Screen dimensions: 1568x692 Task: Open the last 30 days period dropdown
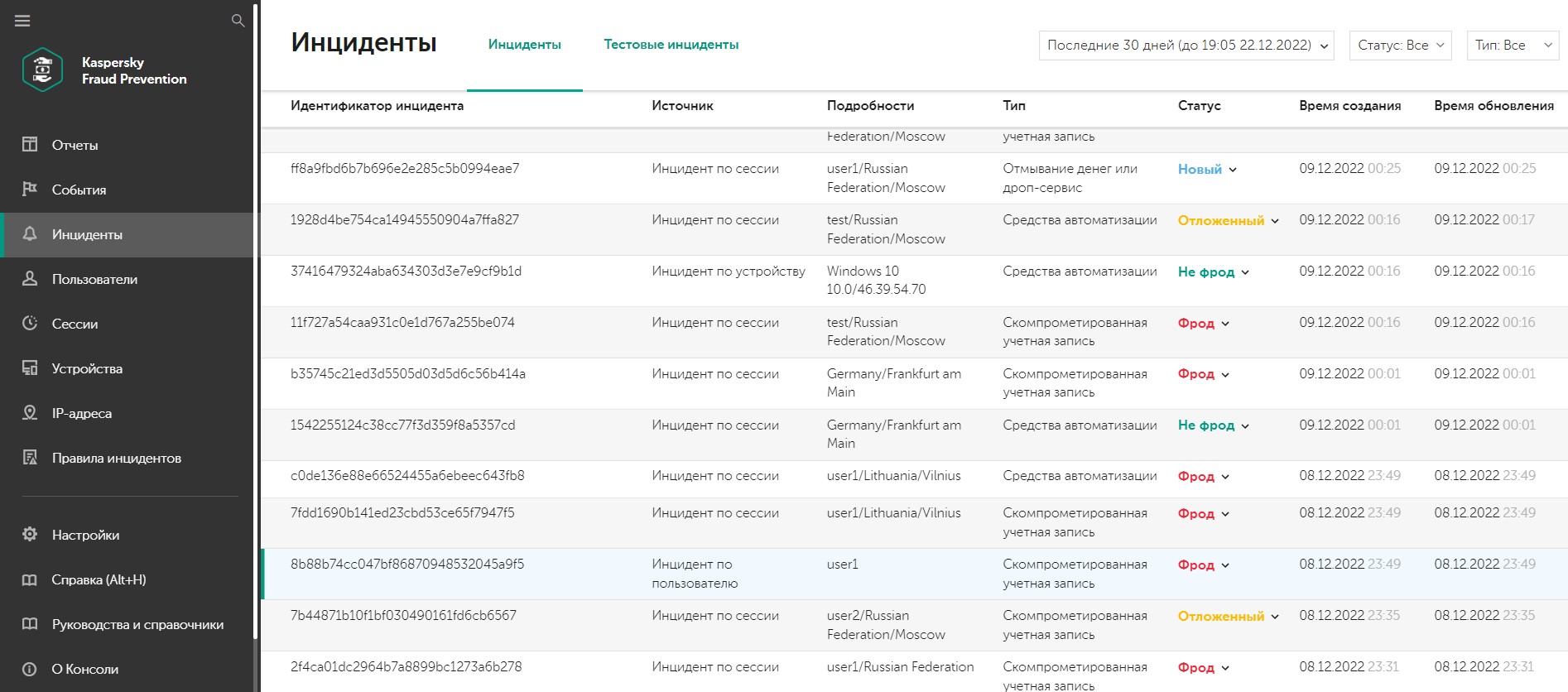pos(1186,46)
